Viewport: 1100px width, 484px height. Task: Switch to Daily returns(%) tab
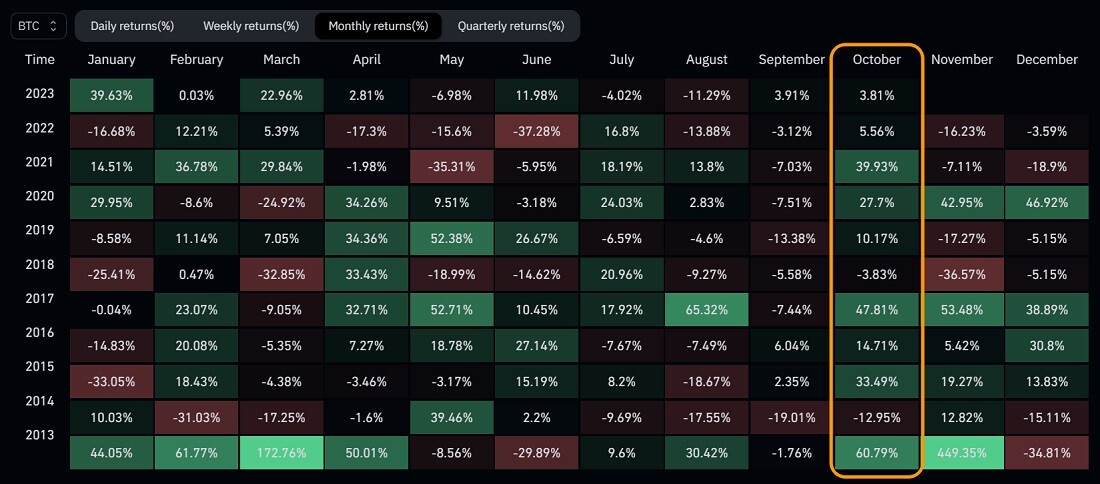[x=132, y=26]
